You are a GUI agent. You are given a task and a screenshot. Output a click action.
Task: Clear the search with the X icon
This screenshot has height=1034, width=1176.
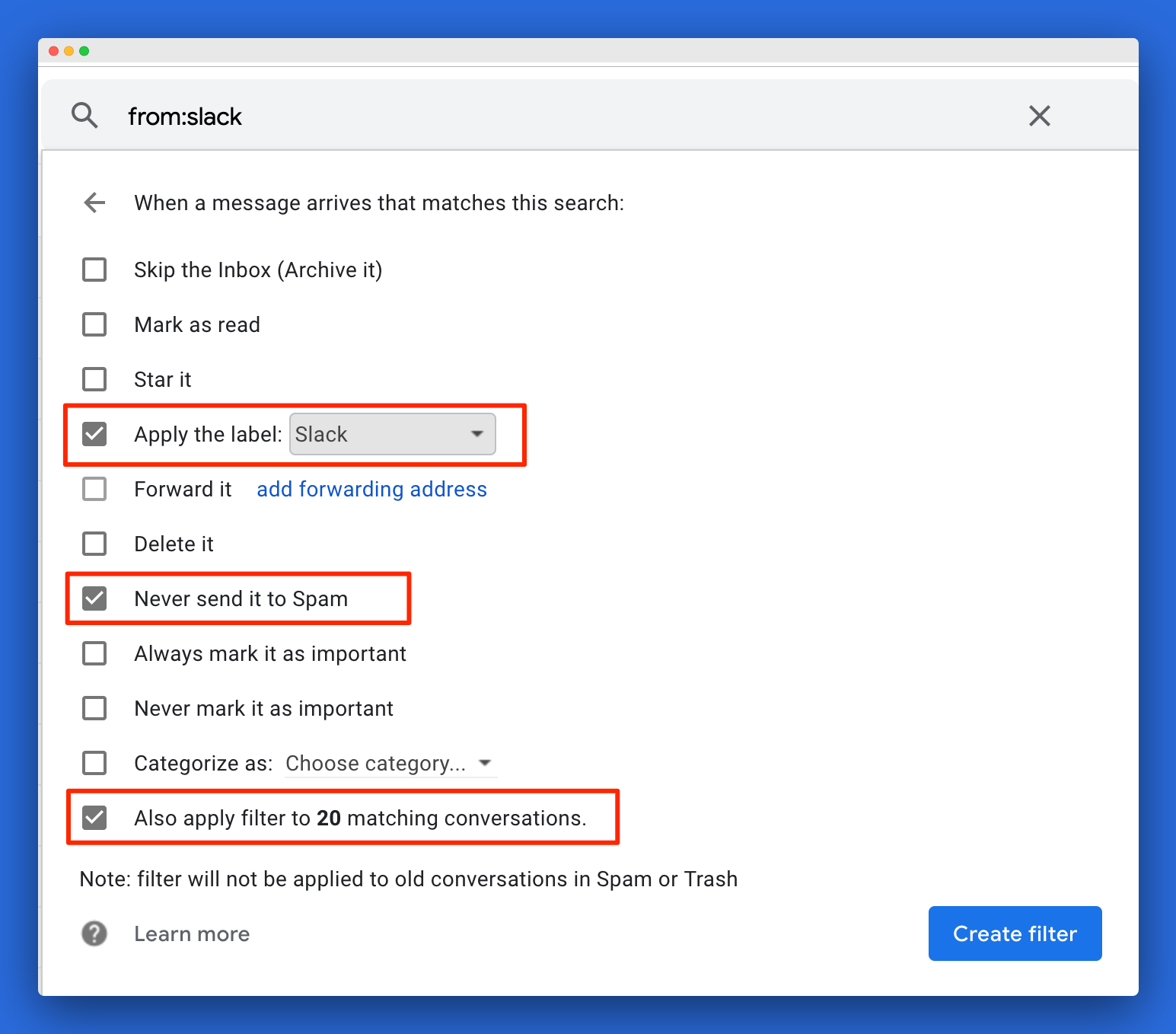tap(1039, 116)
